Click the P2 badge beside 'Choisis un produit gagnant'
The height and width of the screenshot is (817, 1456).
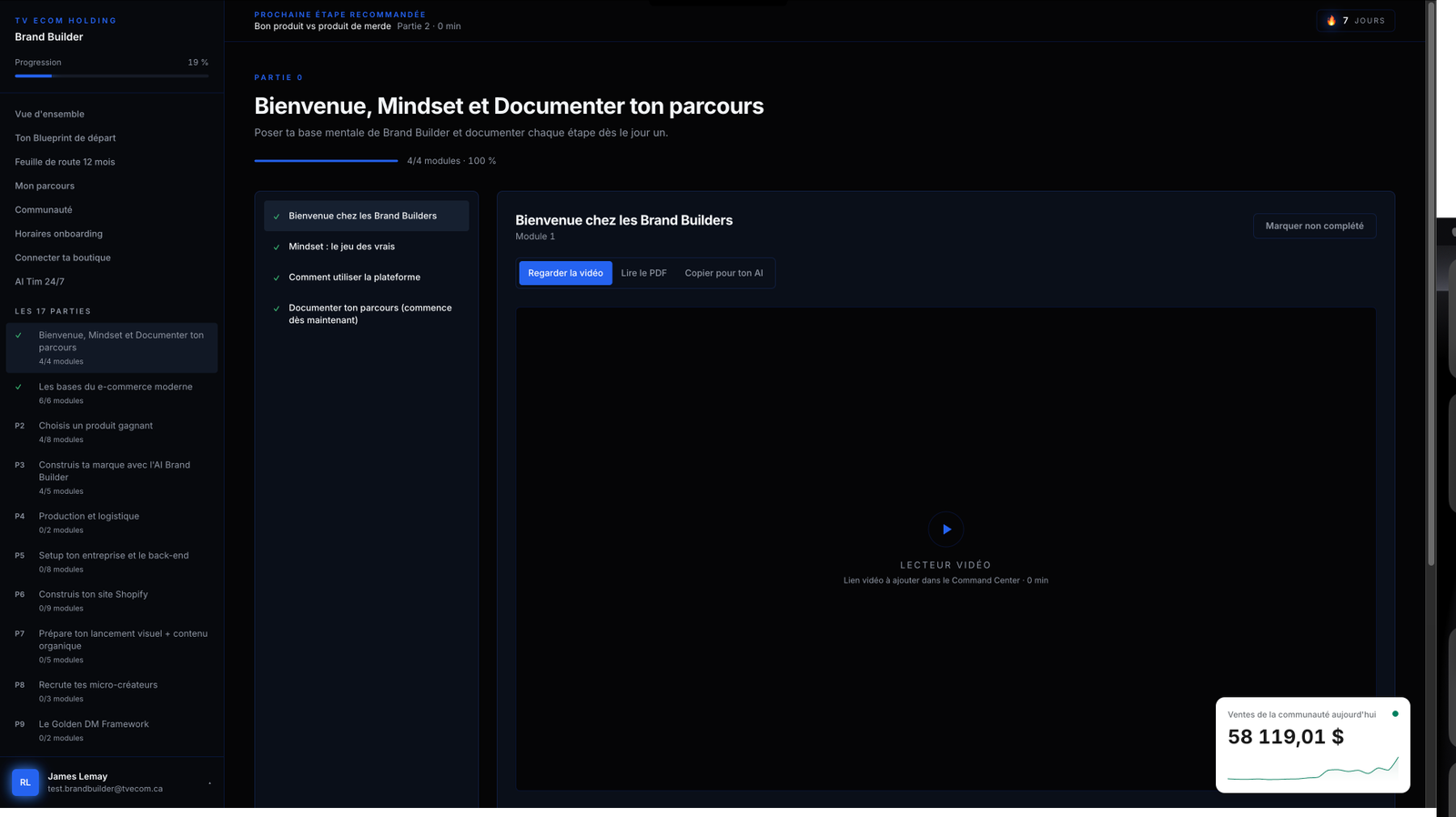point(20,426)
